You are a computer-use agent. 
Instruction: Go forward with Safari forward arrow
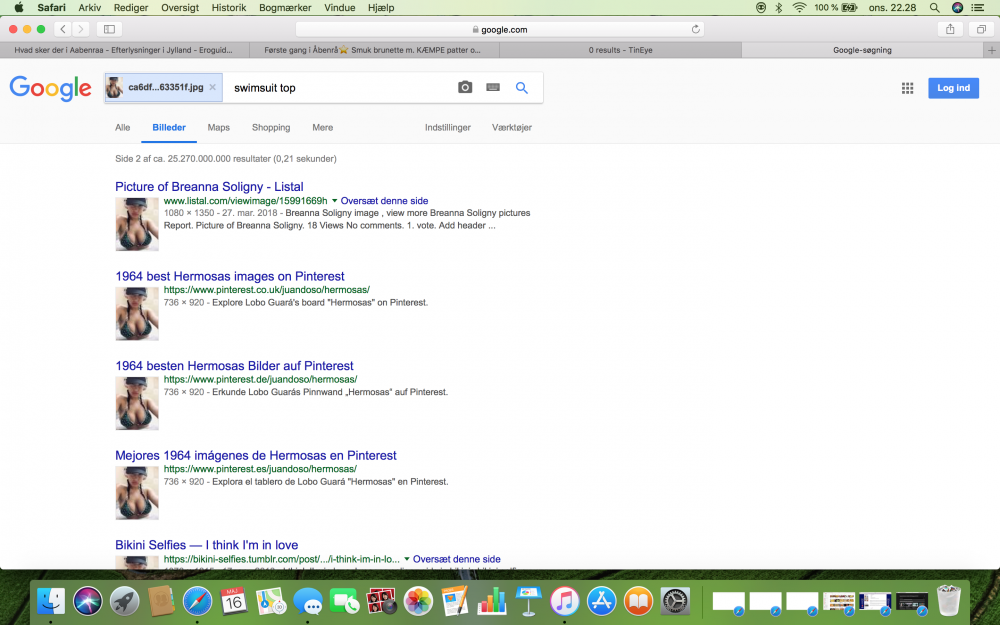click(x=80, y=29)
